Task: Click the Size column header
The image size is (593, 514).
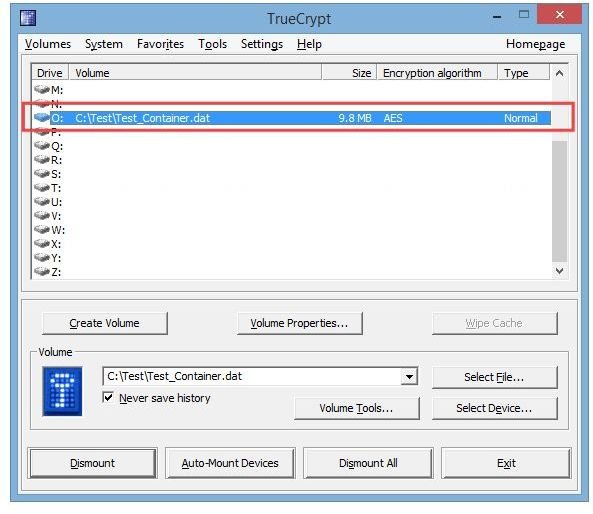Action: point(349,73)
